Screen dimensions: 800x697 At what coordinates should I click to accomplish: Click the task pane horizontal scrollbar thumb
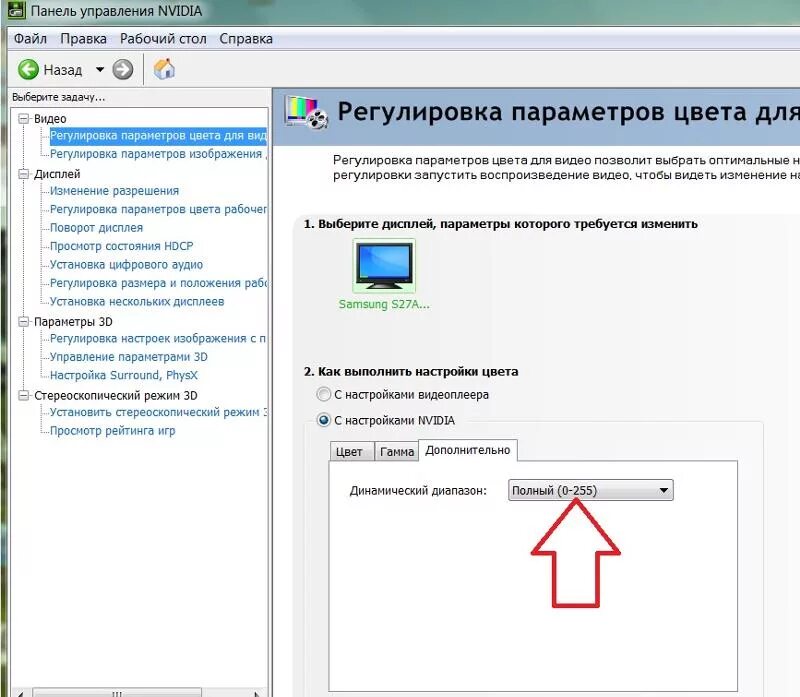coord(117,693)
